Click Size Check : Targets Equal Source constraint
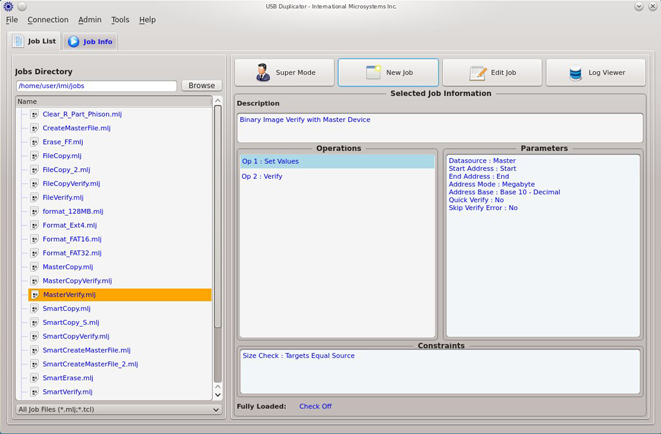 point(298,356)
